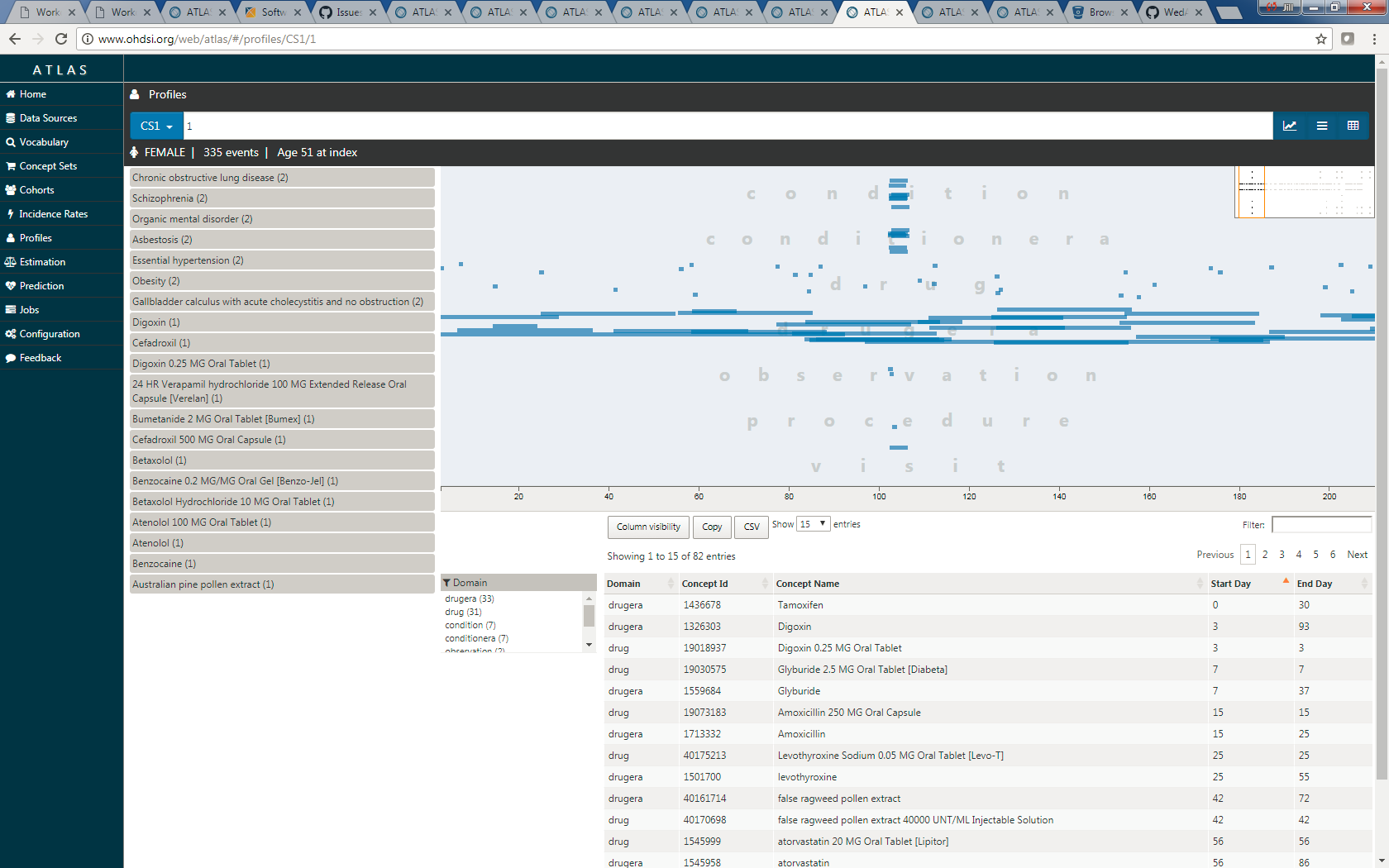Open the Show entries count dropdown
Screen dimensions: 1389x868
pos(813,524)
